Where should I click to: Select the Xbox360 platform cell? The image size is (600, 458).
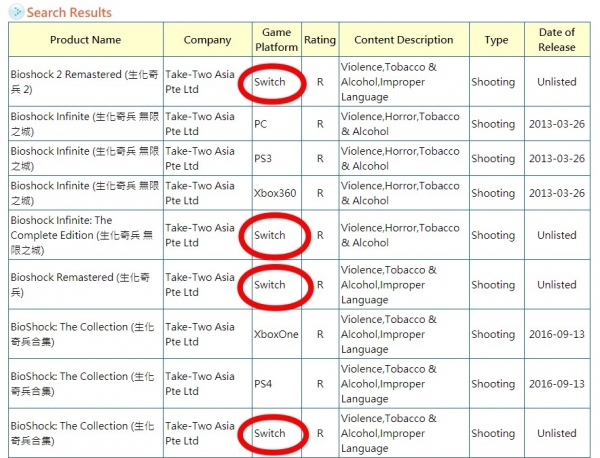(274, 193)
